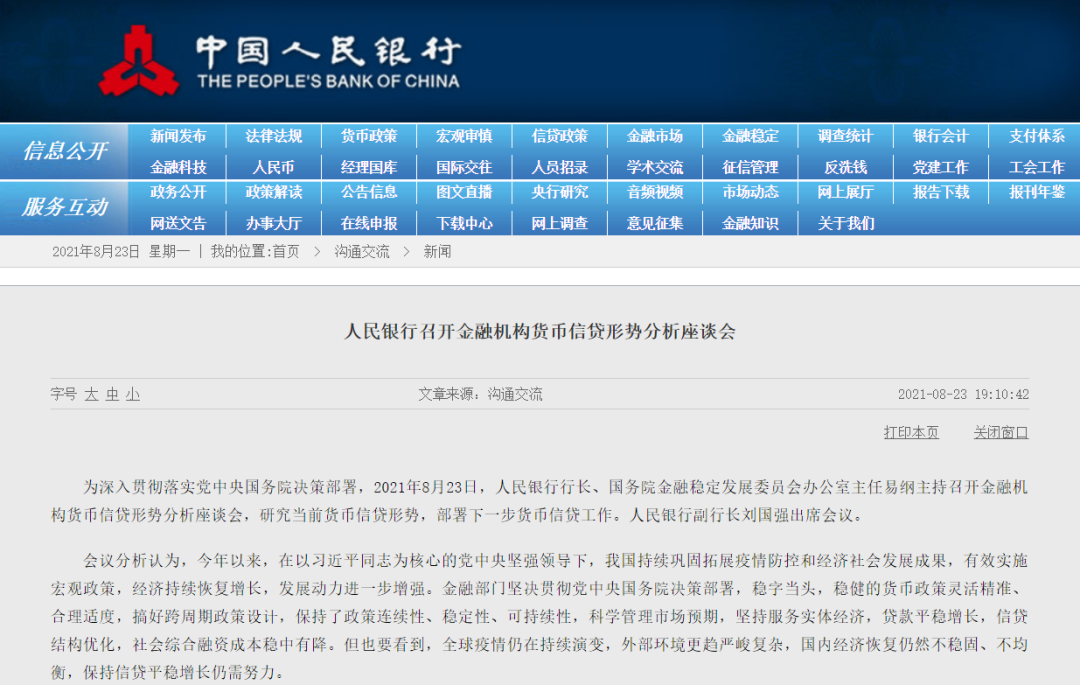Click the 关闭窗口 link
1080x685 pixels.
pos(1000,432)
